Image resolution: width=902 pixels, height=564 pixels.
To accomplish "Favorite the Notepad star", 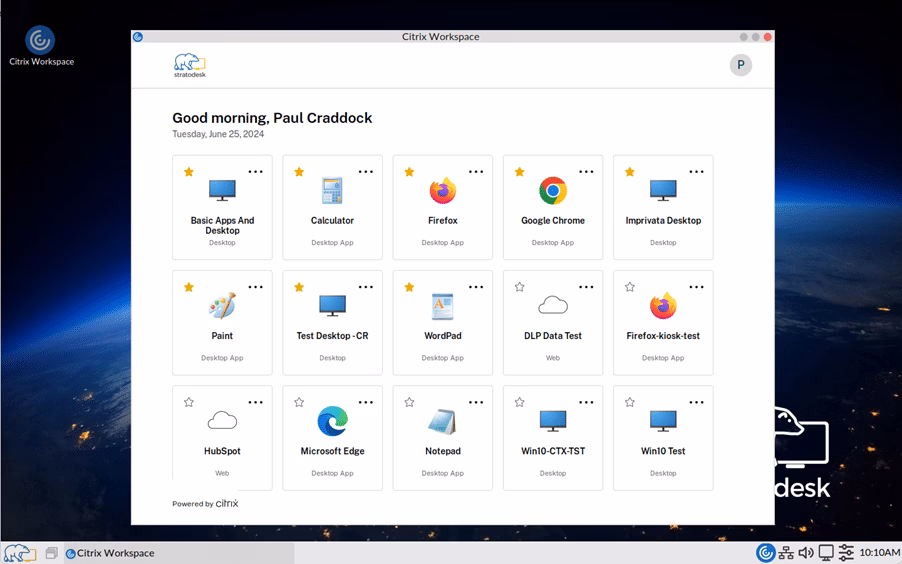I will tap(409, 402).
